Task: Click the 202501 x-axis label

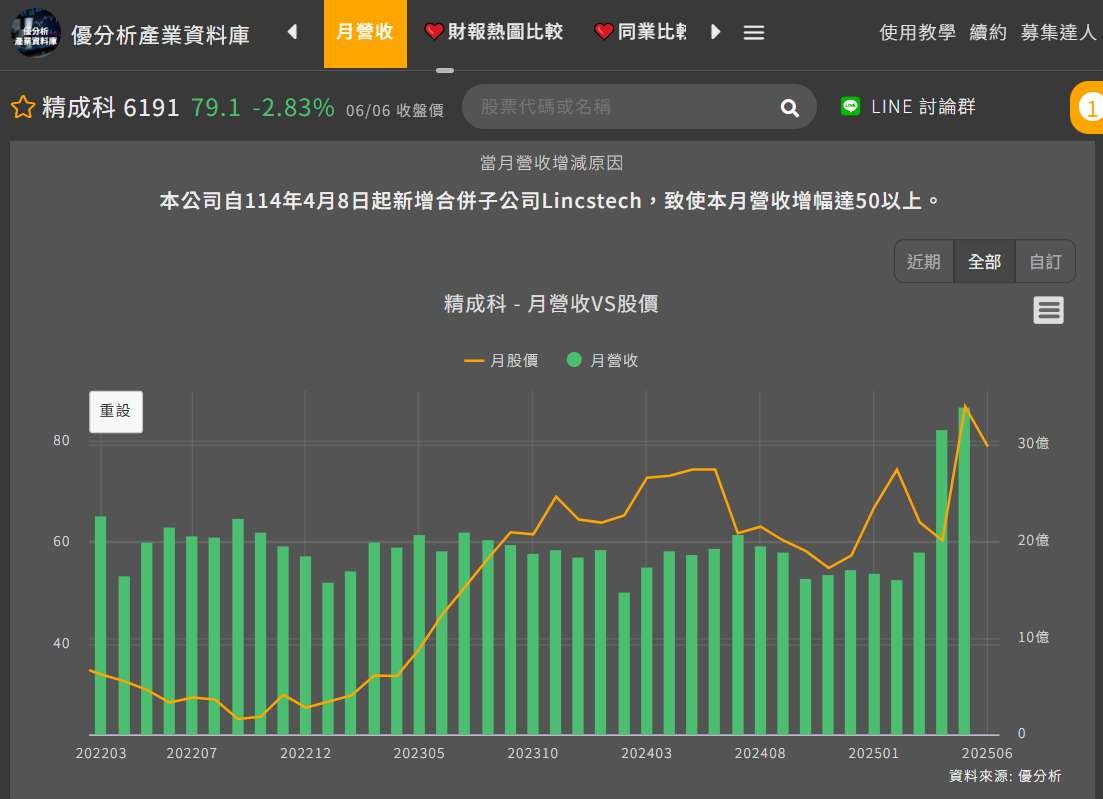Action: click(874, 753)
